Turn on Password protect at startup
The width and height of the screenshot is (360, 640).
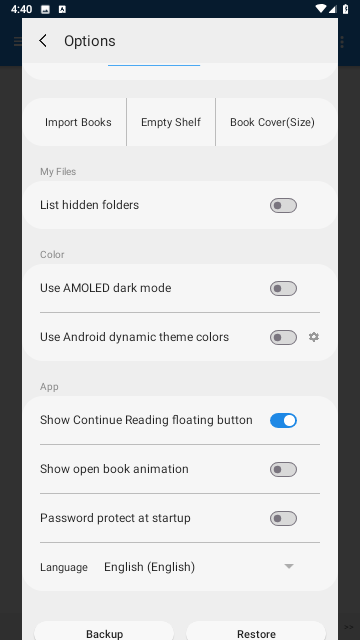283,518
